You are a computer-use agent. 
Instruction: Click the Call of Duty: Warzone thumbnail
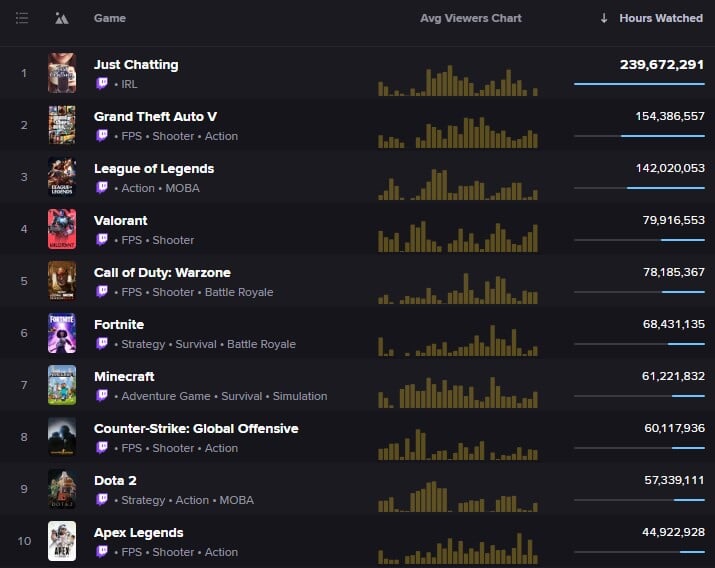tap(62, 281)
